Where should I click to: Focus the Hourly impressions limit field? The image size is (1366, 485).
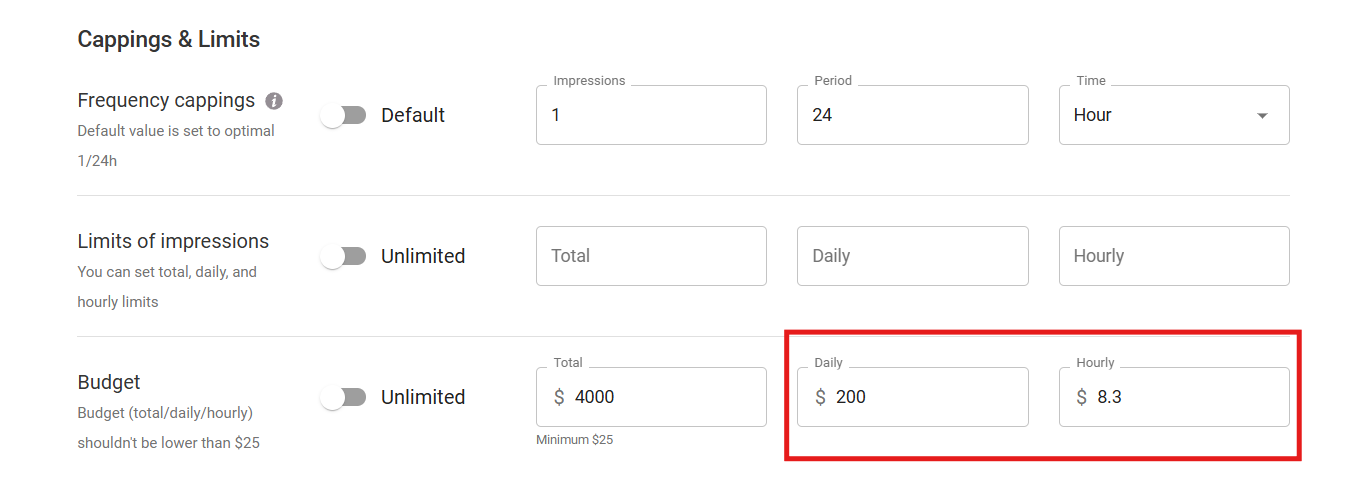1173,256
